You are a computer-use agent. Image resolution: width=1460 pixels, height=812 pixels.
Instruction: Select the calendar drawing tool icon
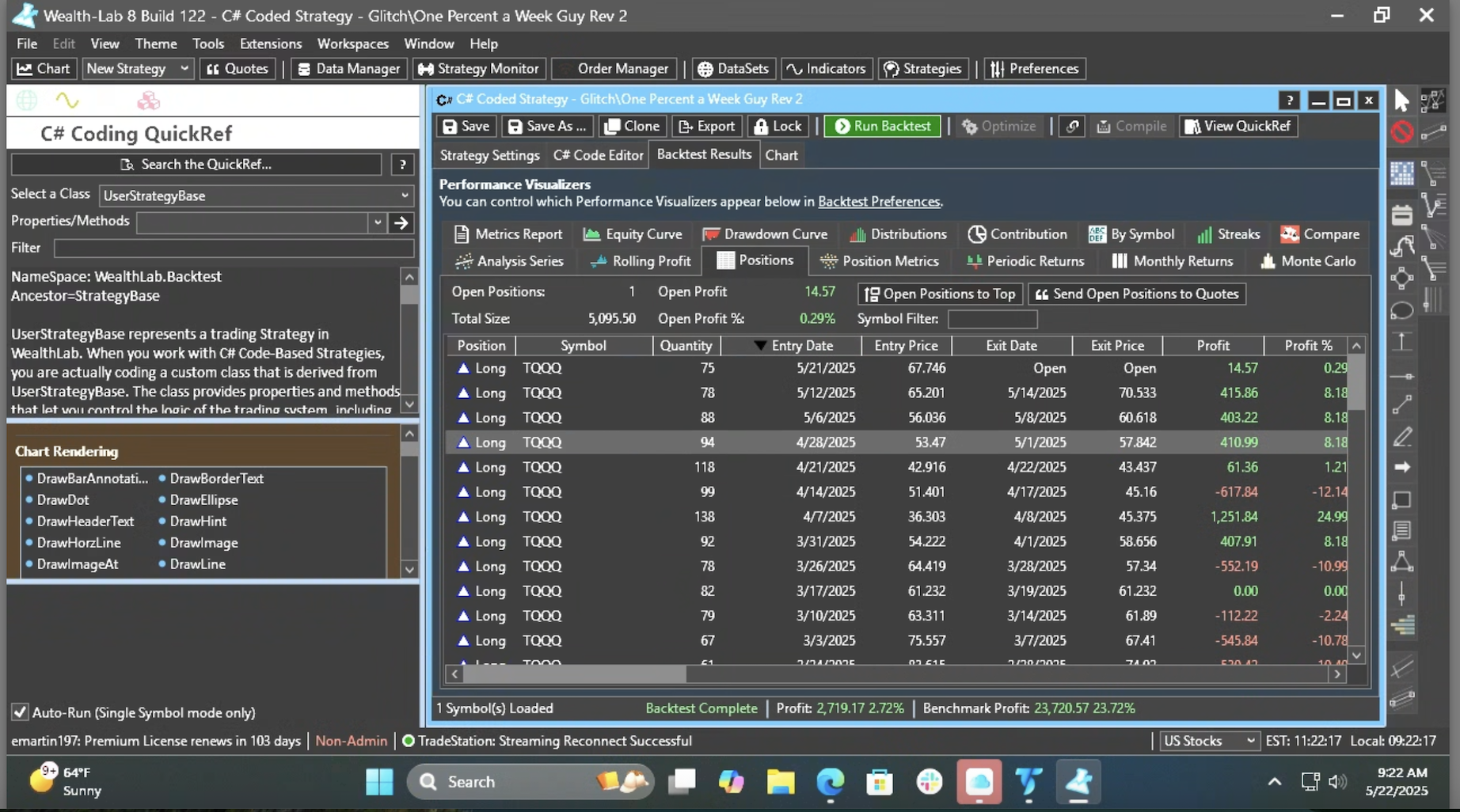coord(1401,214)
